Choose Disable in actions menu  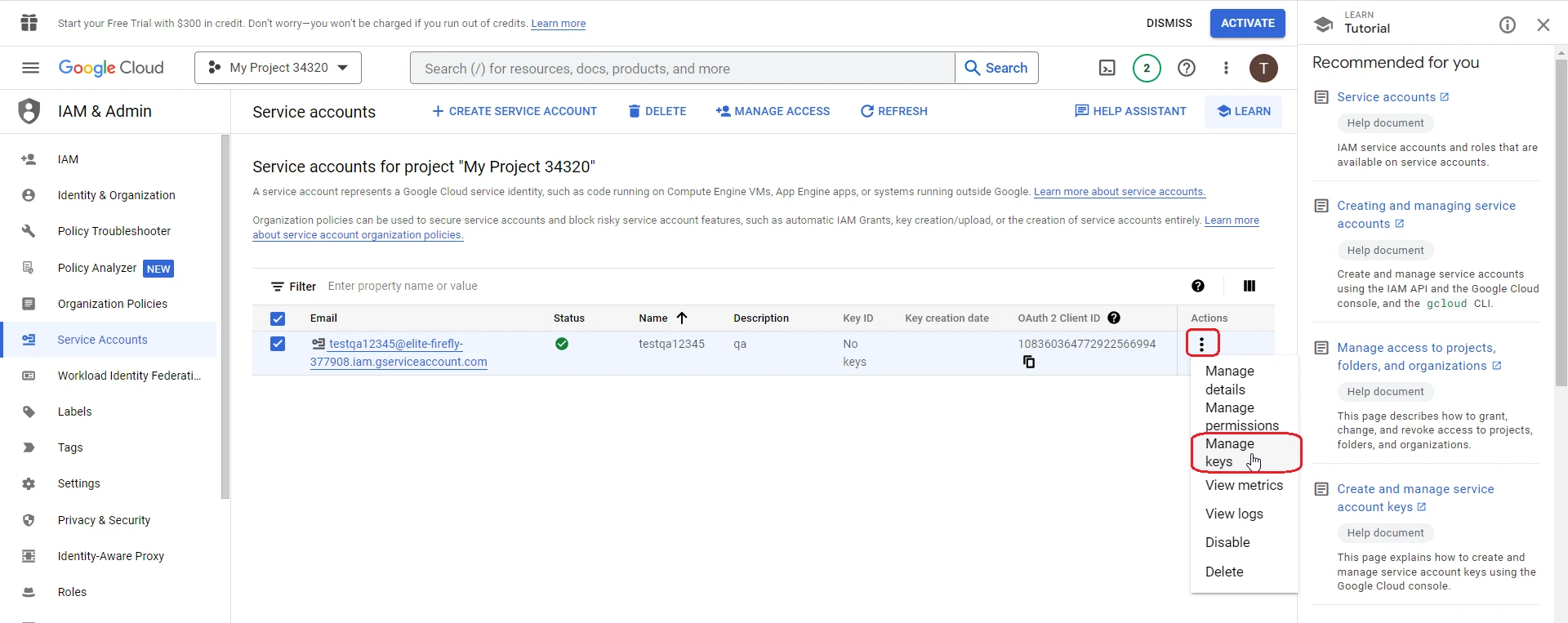coord(1244,542)
